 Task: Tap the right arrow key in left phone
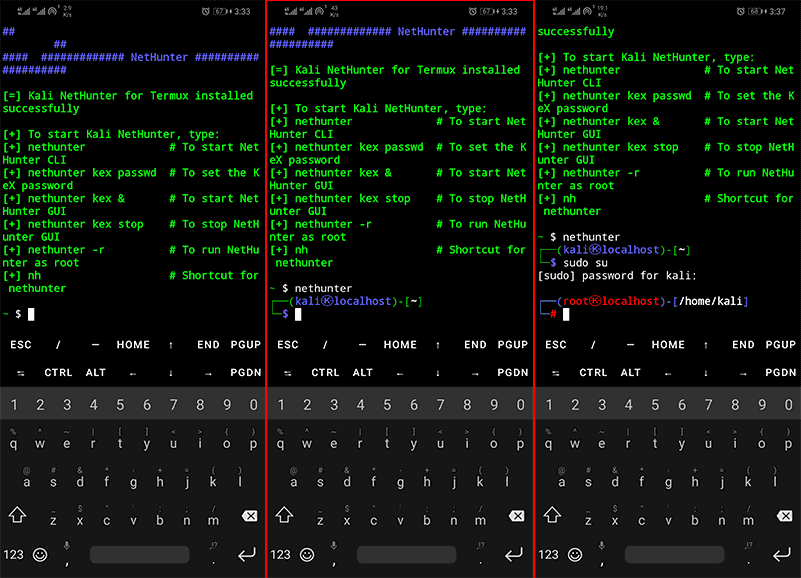click(x=208, y=374)
